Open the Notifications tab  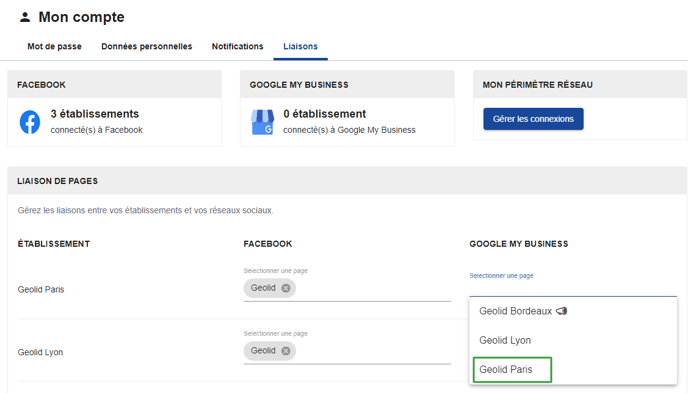[x=237, y=46]
